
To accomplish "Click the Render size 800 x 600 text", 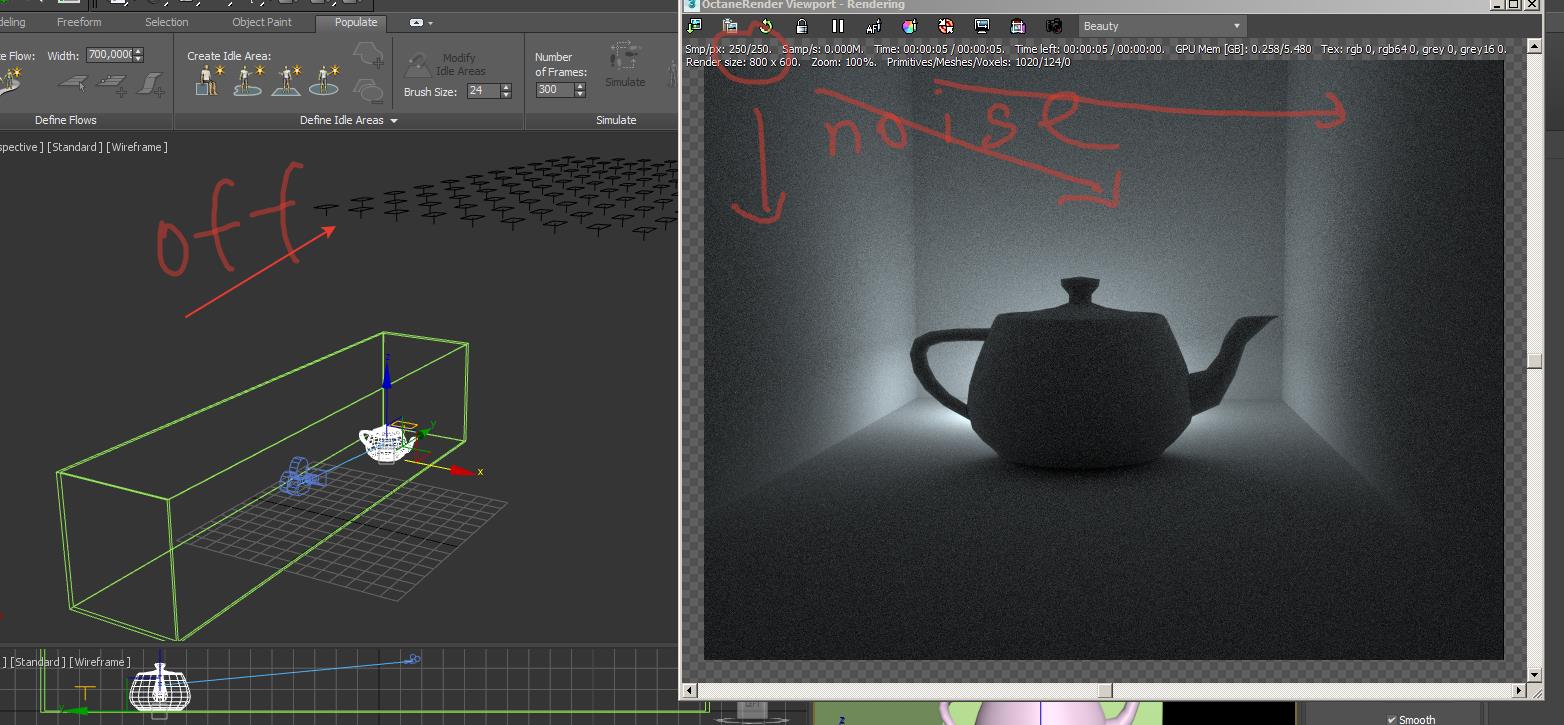I will click(x=743, y=62).
